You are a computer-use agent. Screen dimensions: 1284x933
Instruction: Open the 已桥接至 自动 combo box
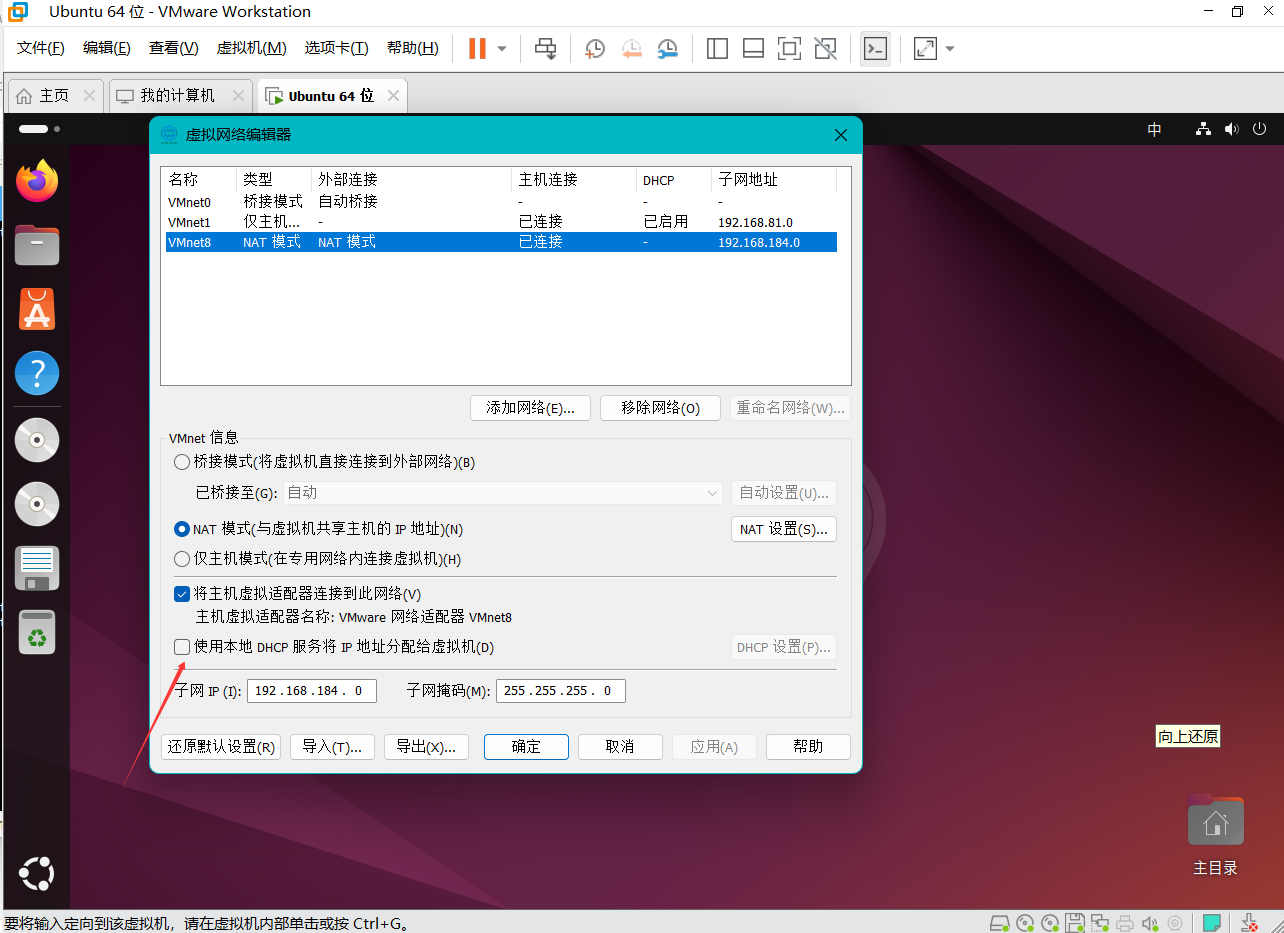click(503, 493)
